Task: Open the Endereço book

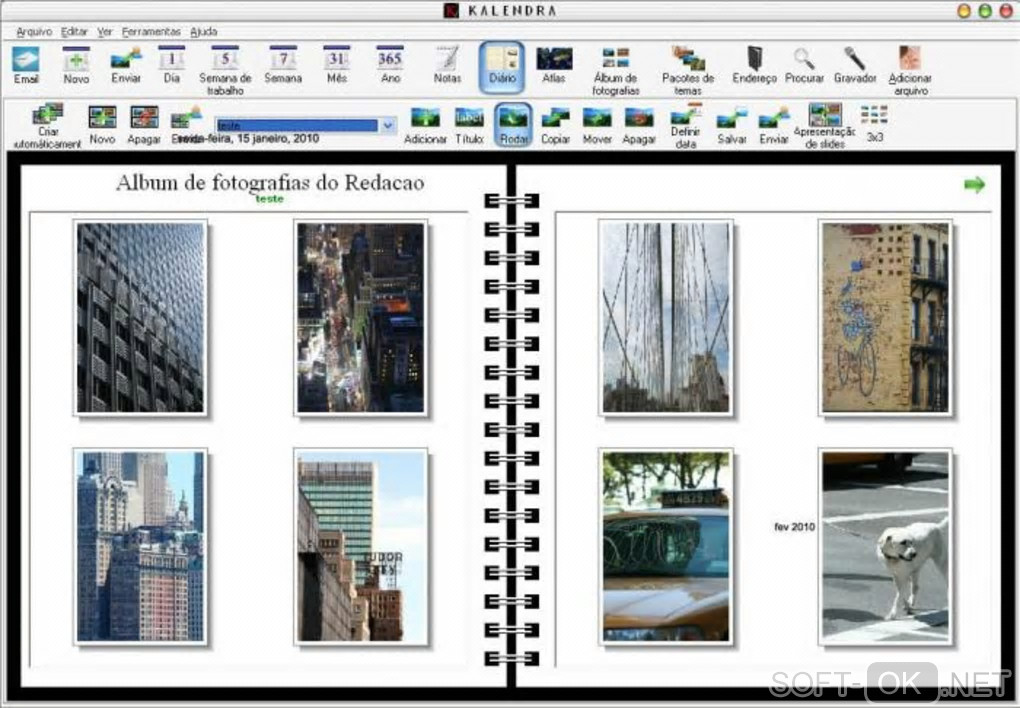Action: click(754, 65)
